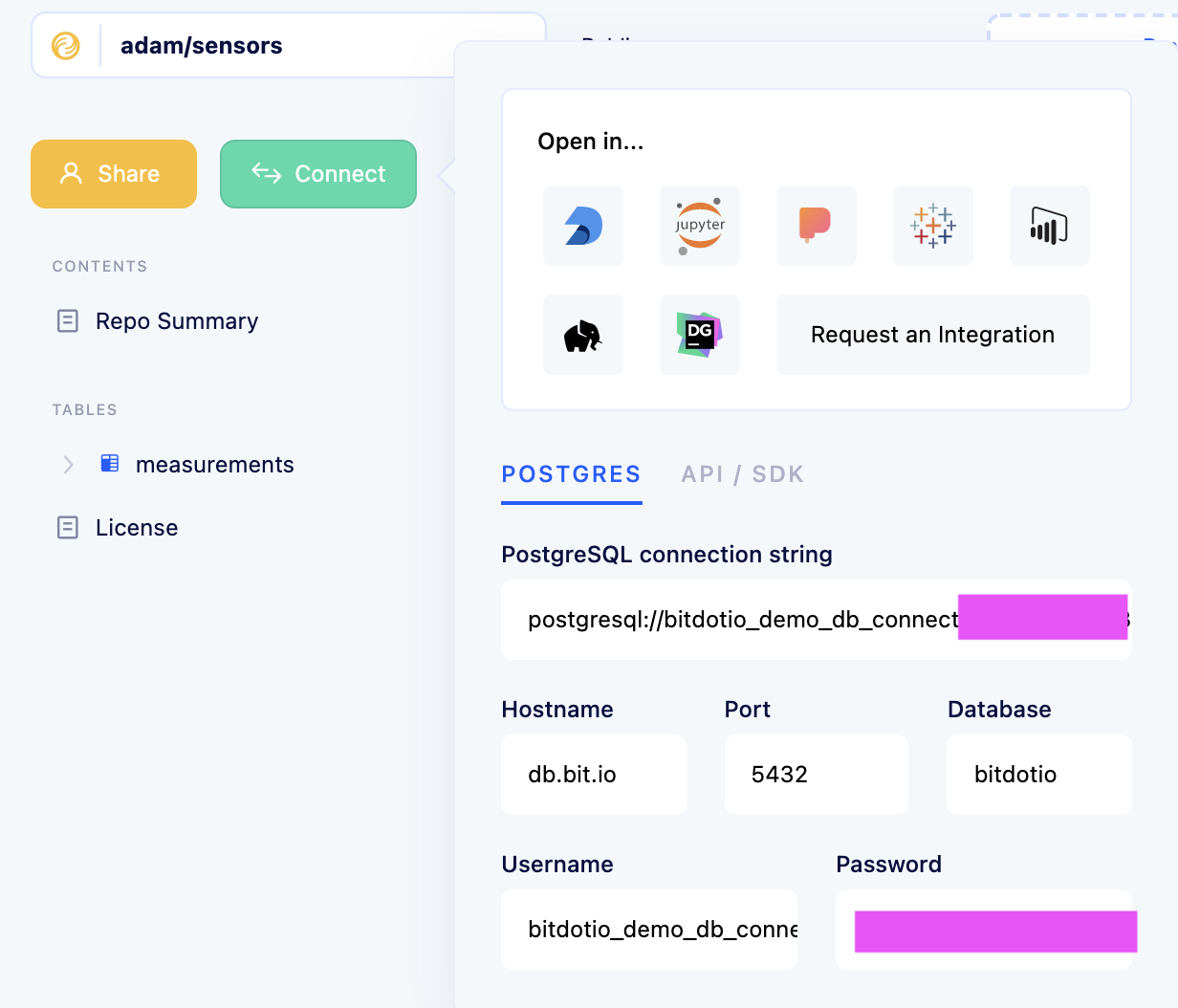Open the License page link
Viewport: 1178px width, 1008px height.
tap(137, 528)
